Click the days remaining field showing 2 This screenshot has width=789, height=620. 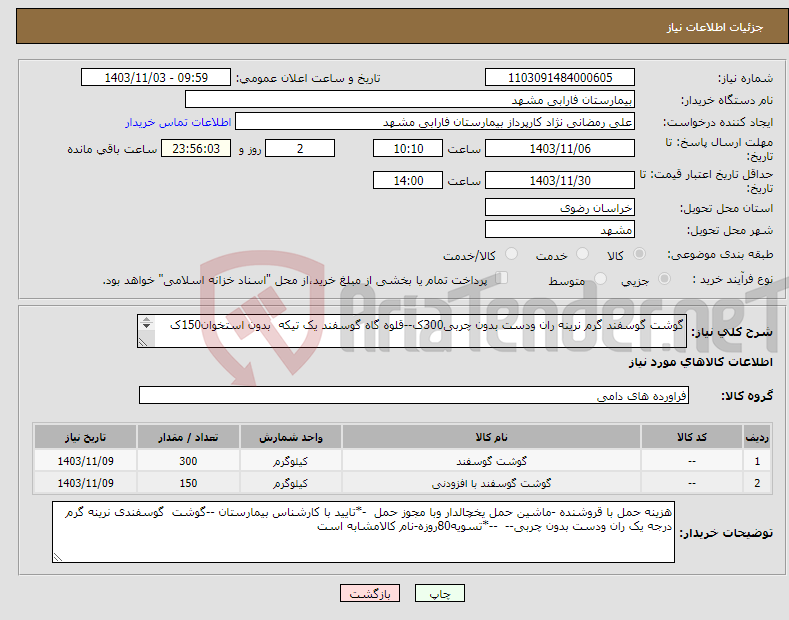point(300,148)
